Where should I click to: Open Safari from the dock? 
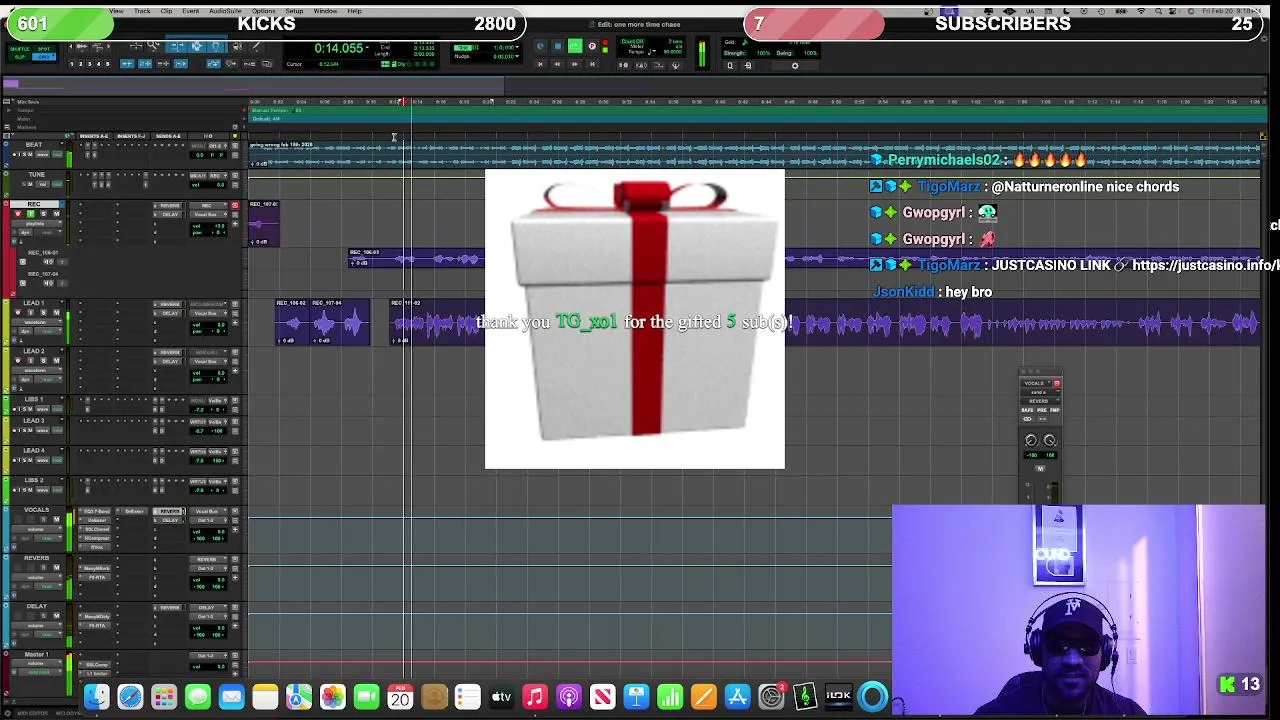[x=130, y=697]
